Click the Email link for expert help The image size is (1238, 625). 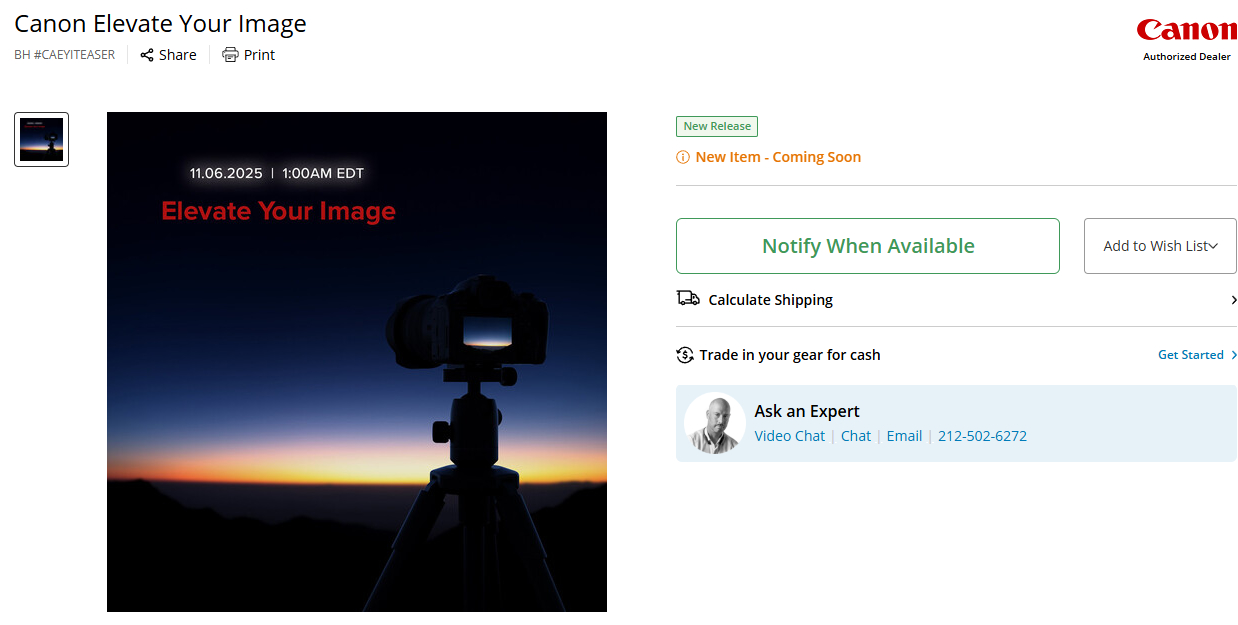[904, 436]
